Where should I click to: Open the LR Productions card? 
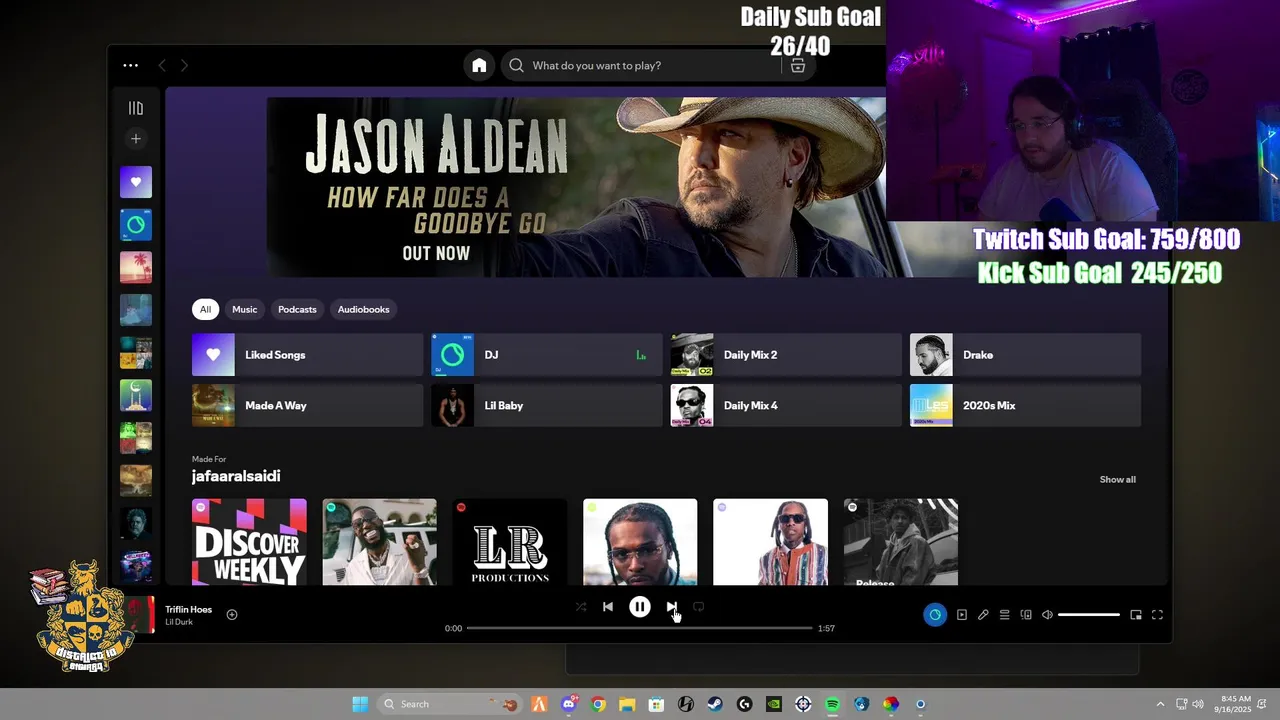pyautogui.click(x=510, y=542)
